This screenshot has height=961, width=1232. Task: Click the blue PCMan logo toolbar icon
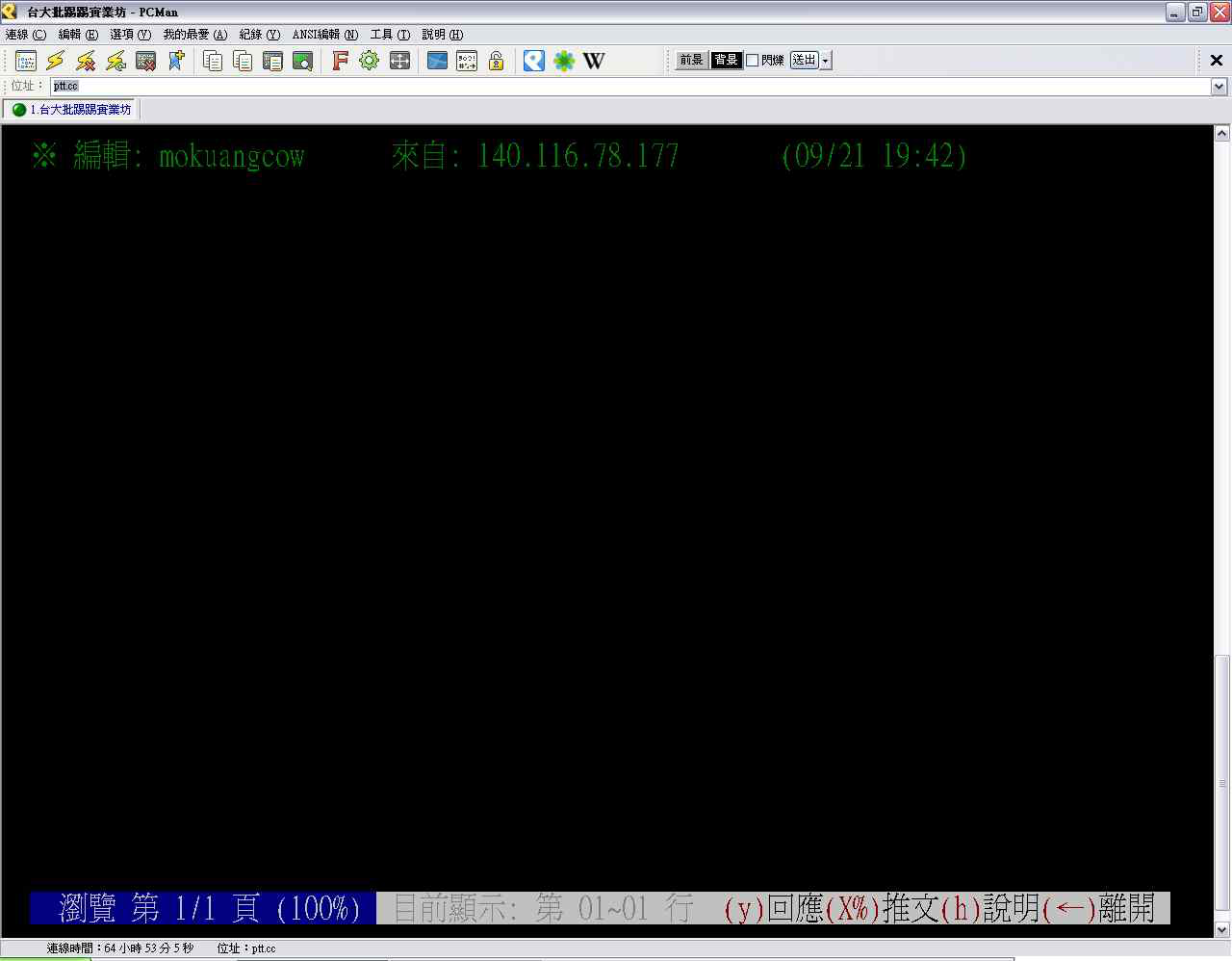click(534, 61)
